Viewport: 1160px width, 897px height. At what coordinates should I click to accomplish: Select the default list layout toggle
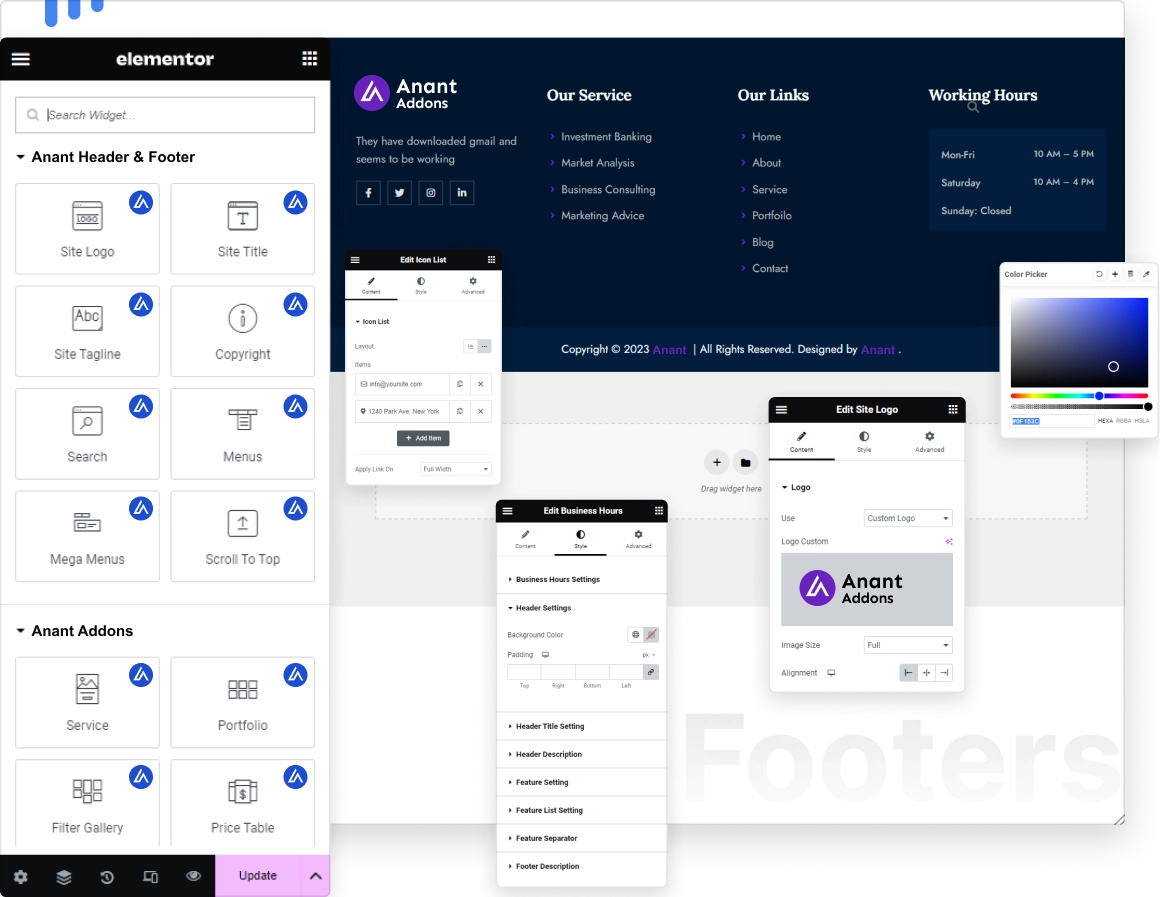[470, 346]
